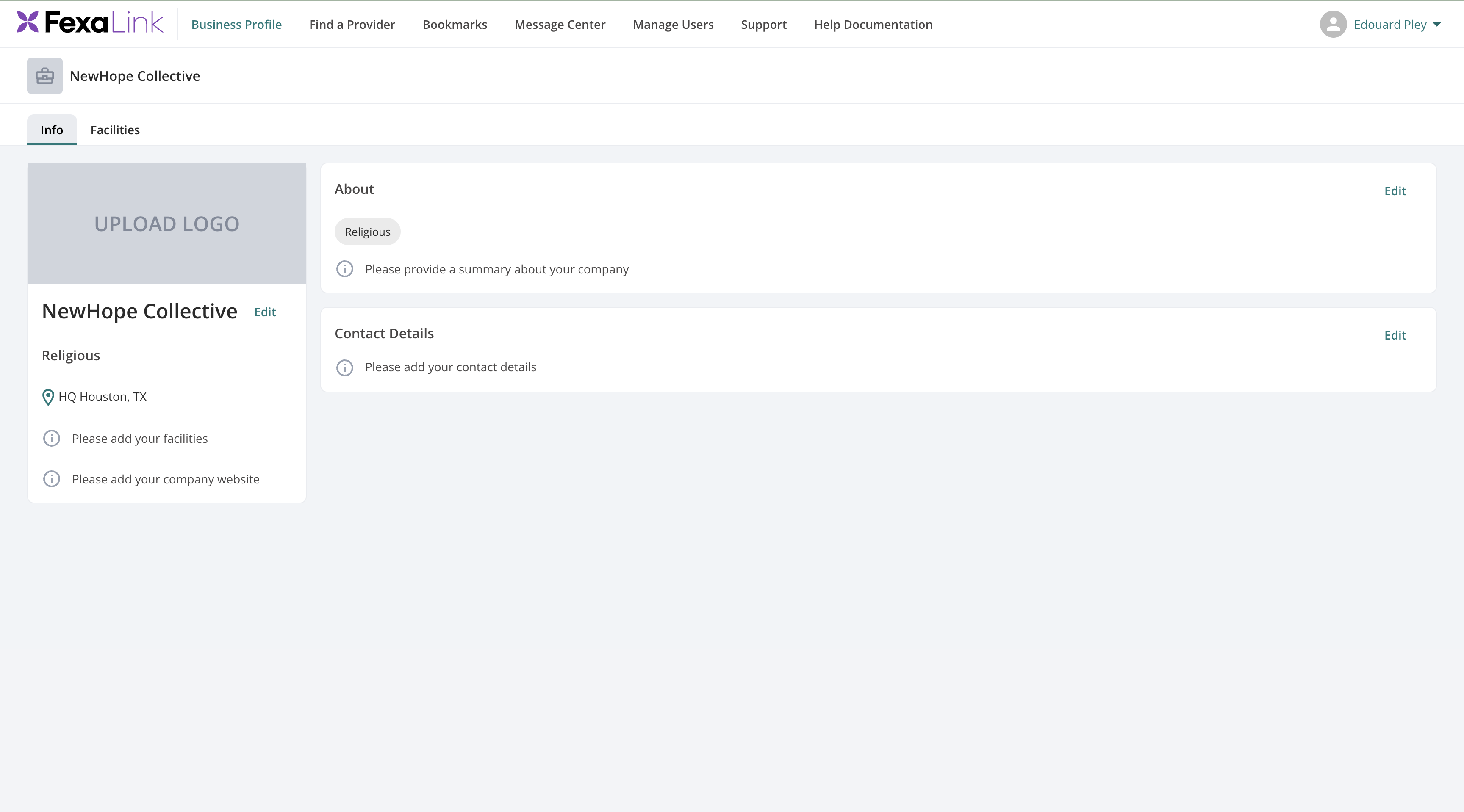Open the Edouard Pley dropdown arrow
This screenshot has width=1464, height=812.
point(1437,25)
